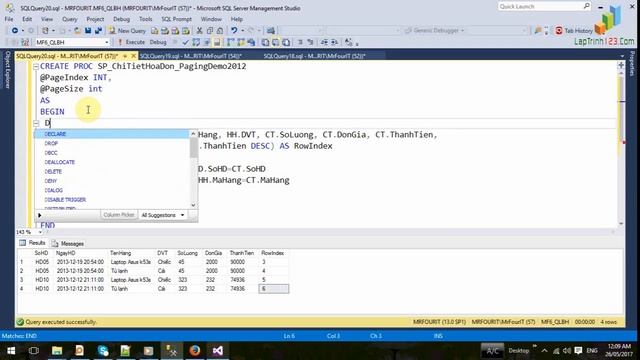Toggle the include actual execution plan icon
Image resolution: width=640 pixels, height=360 pixels.
[230, 42]
